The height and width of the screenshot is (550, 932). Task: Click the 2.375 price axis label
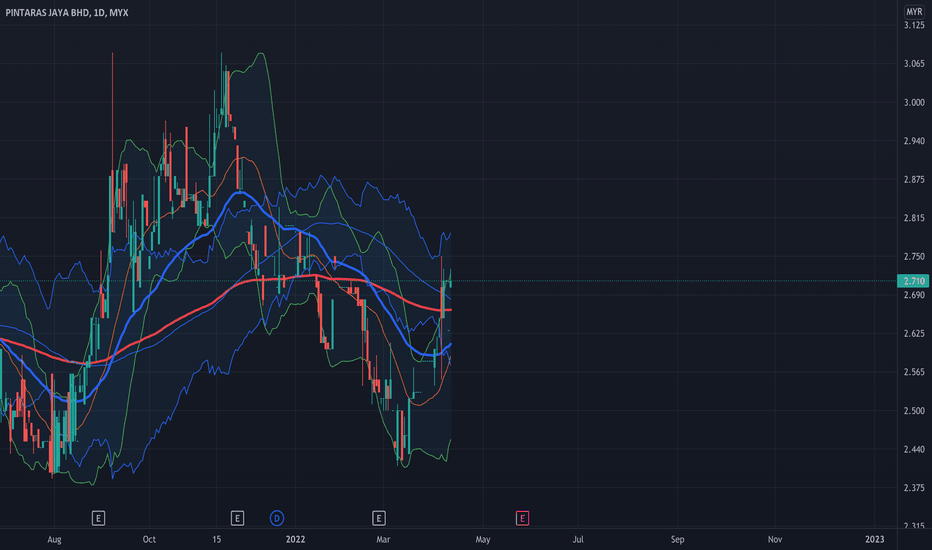[x=914, y=488]
